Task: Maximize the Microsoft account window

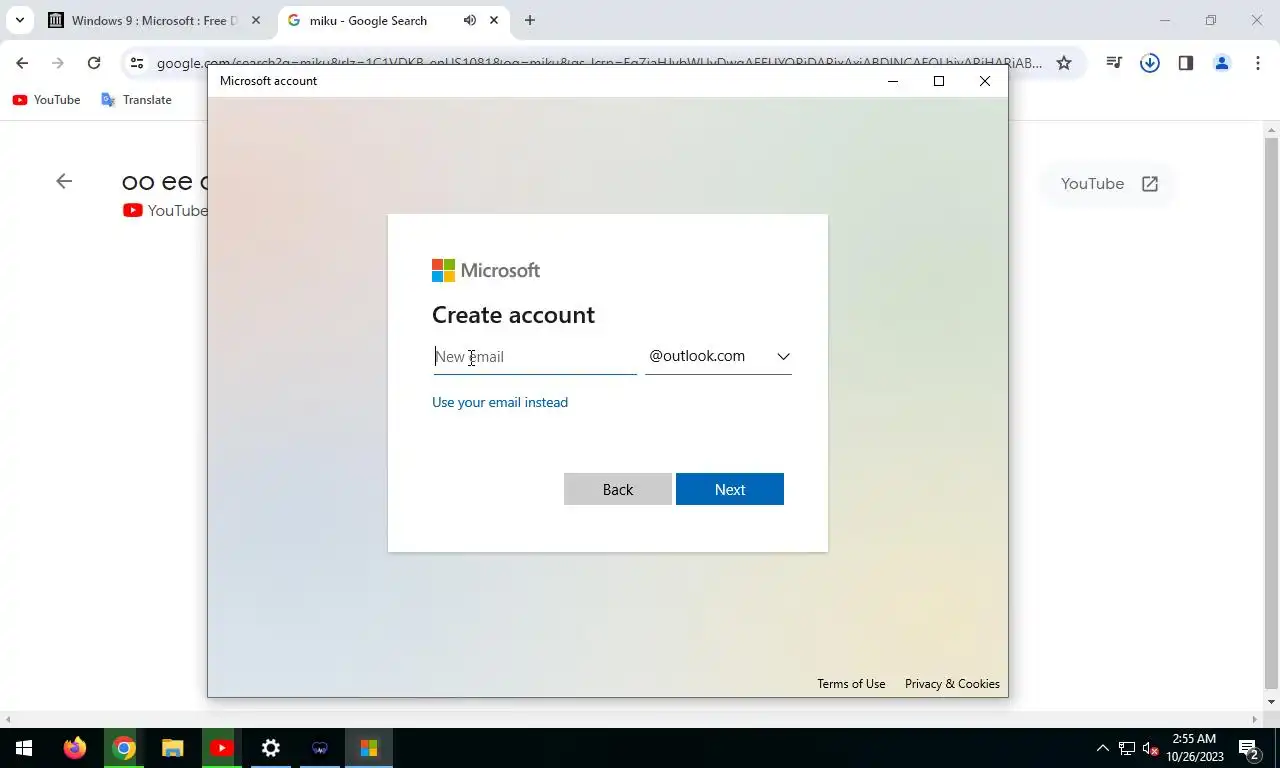Action: click(939, 81)
